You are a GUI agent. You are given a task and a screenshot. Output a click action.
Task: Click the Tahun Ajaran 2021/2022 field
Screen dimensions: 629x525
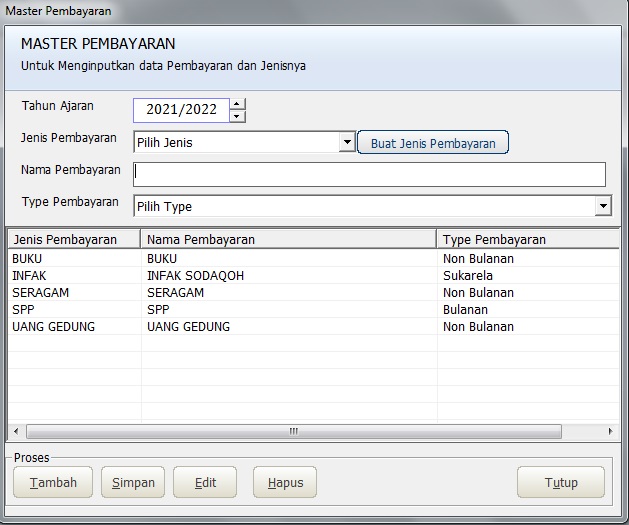click(181, 110)
